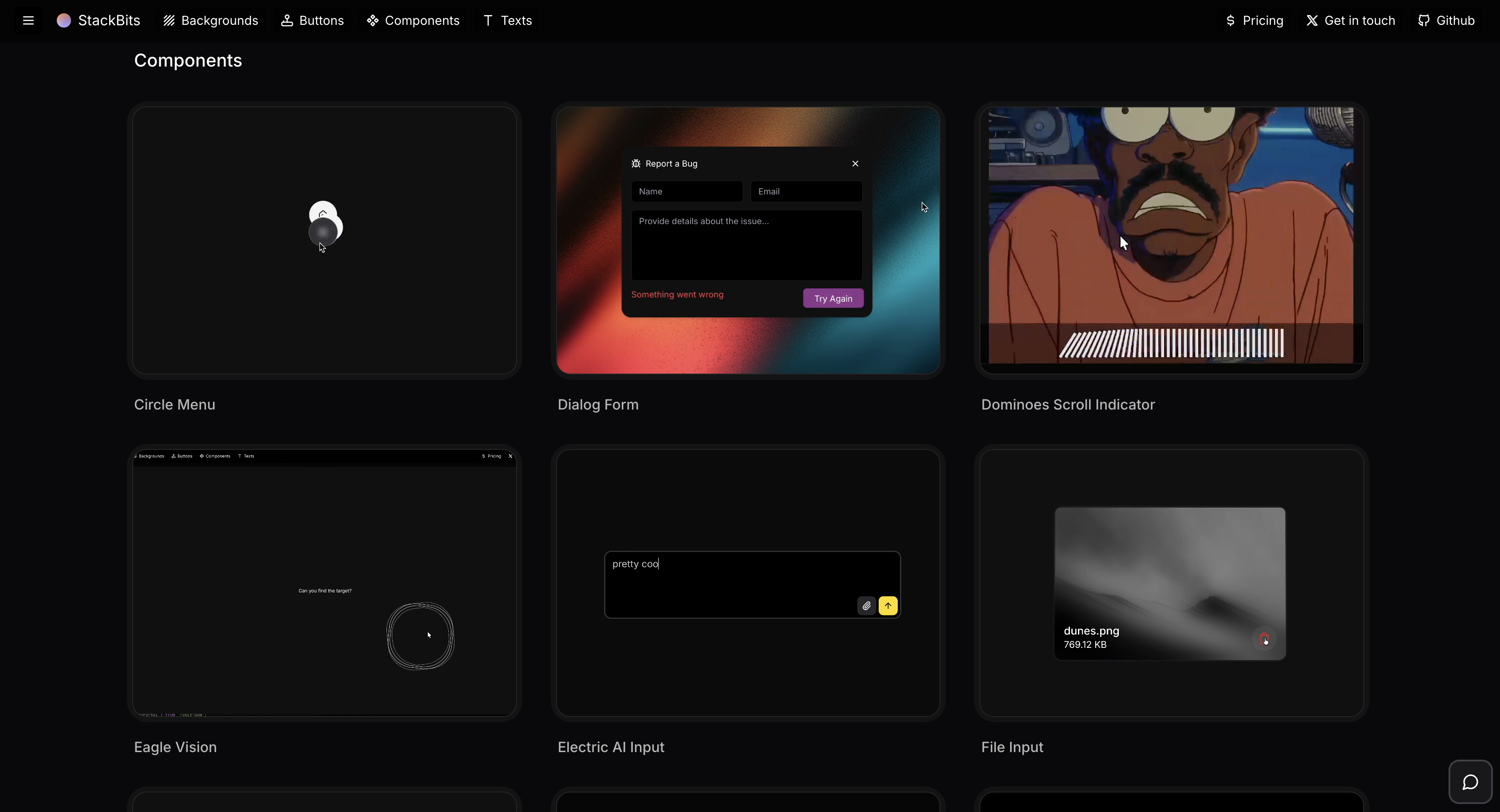Screen dimensions: 1500x812
Task: Open the hamburger navigation menu
Action: click(x=28, y=20)
